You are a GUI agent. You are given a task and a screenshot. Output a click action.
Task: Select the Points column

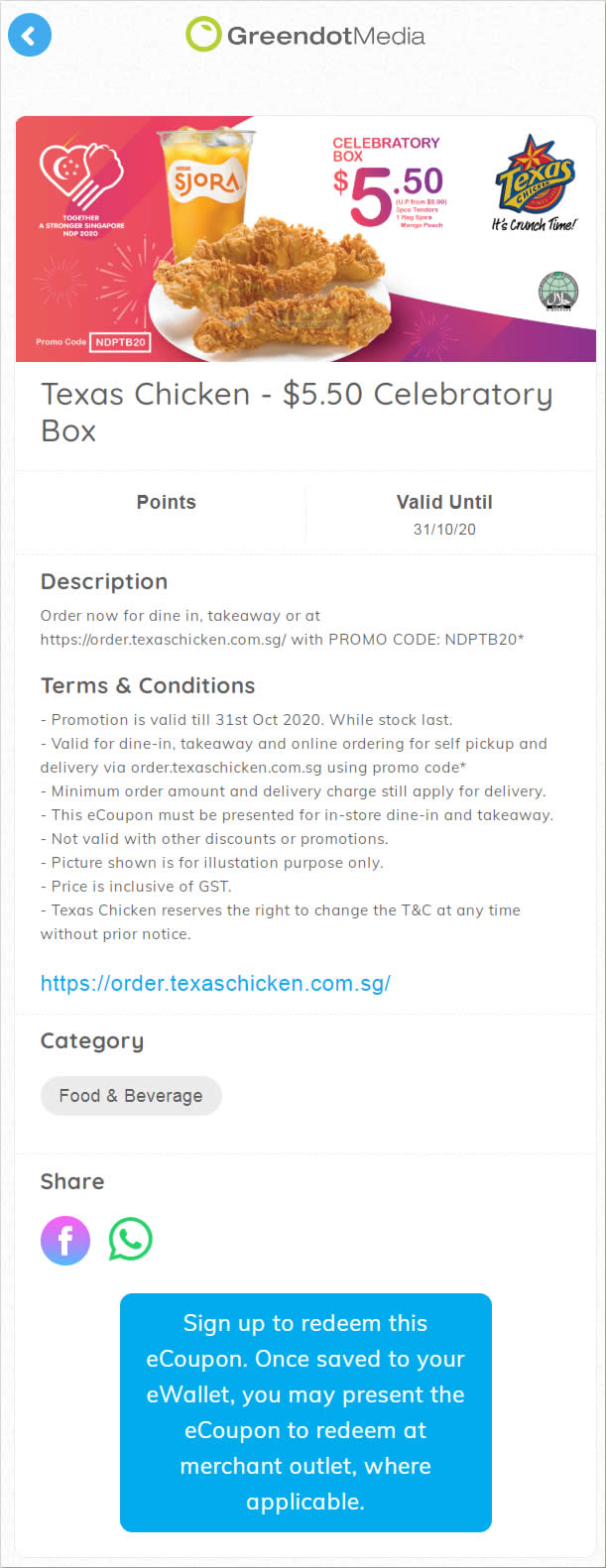pos(166,513)
